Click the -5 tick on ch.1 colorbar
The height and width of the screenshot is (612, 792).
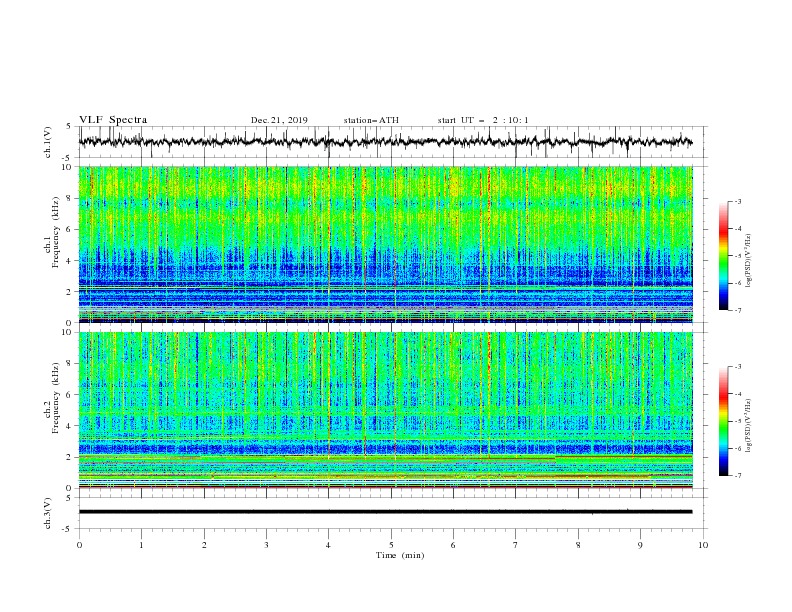coord(737,256)
